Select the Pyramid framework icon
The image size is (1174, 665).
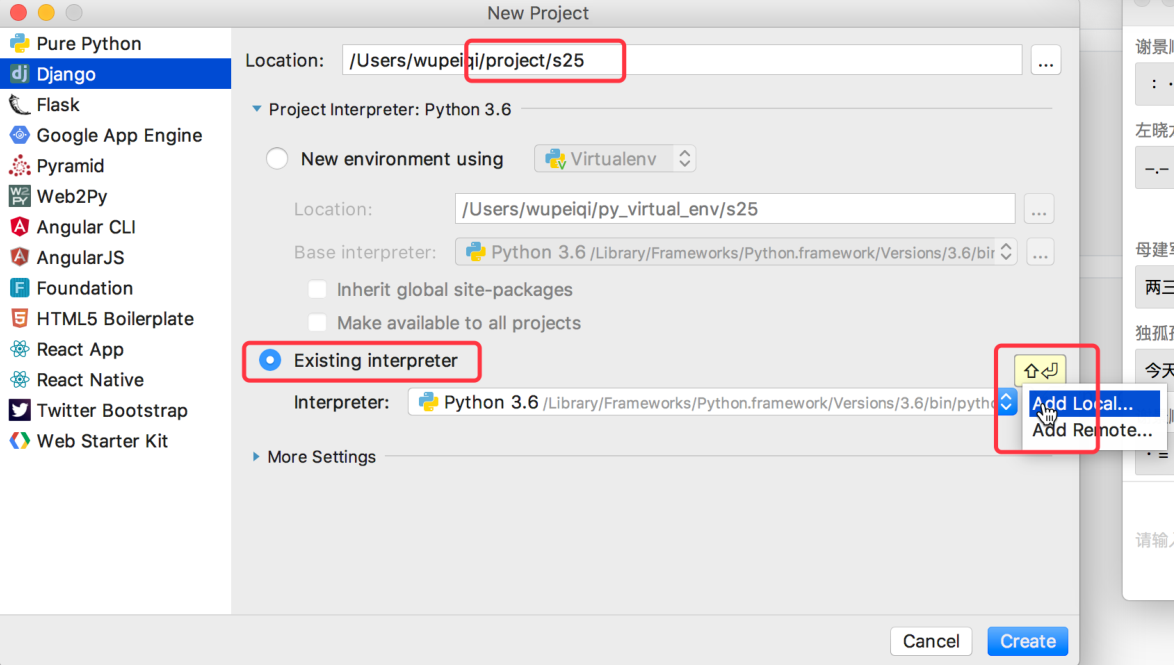(x=19, y=166)
